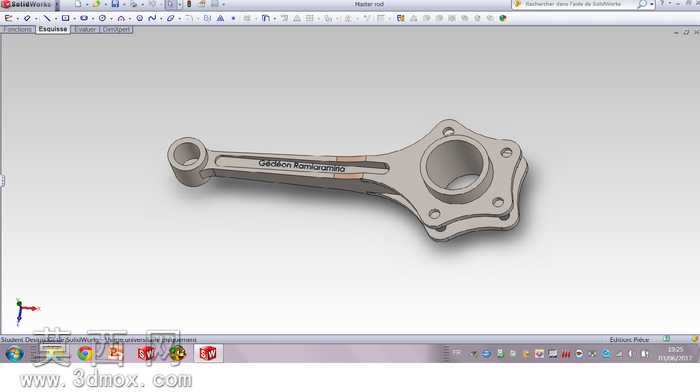Select the Slot sketch tool

click(83, 18)
